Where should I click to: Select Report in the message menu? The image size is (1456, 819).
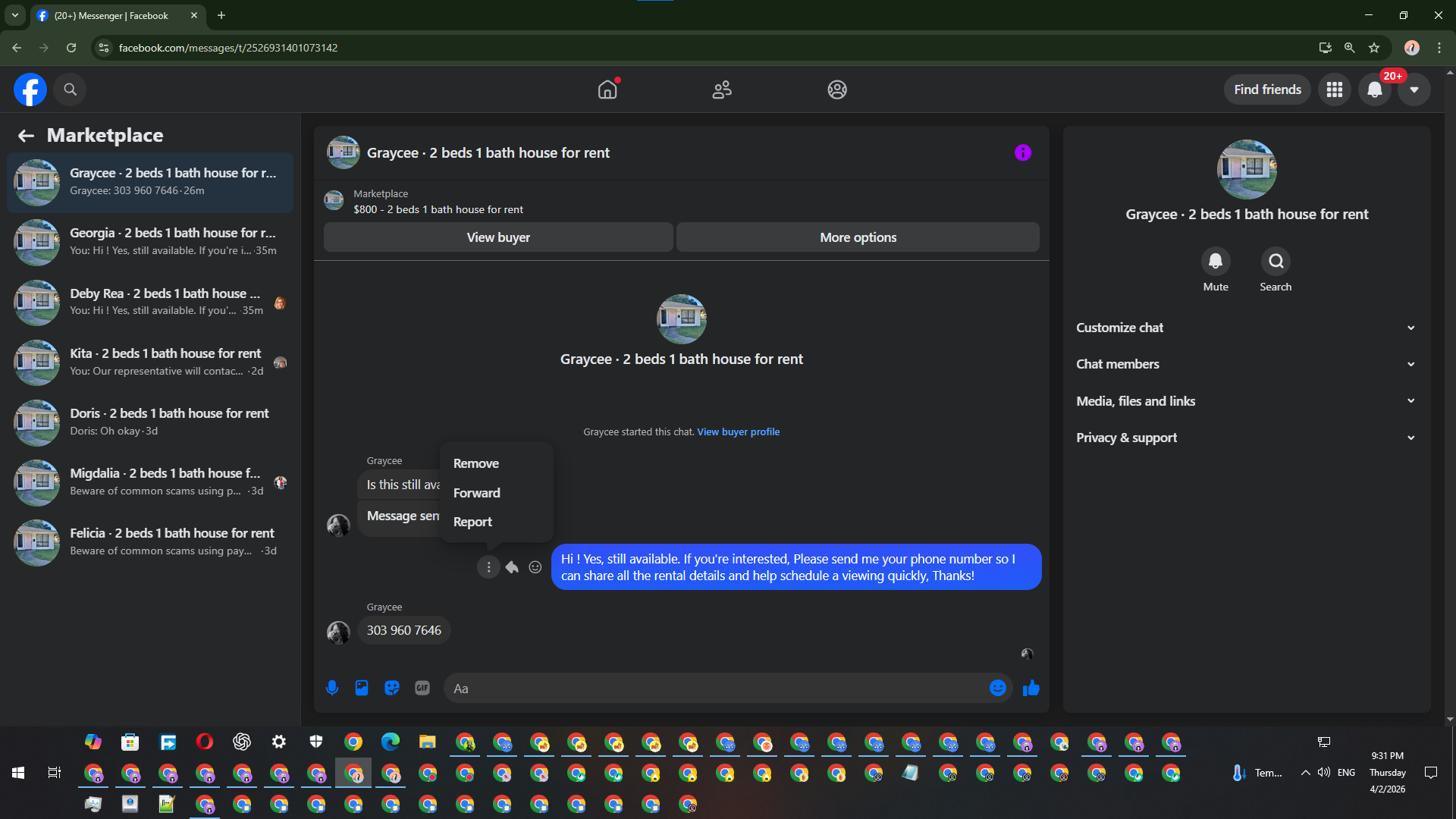[497, 522]
